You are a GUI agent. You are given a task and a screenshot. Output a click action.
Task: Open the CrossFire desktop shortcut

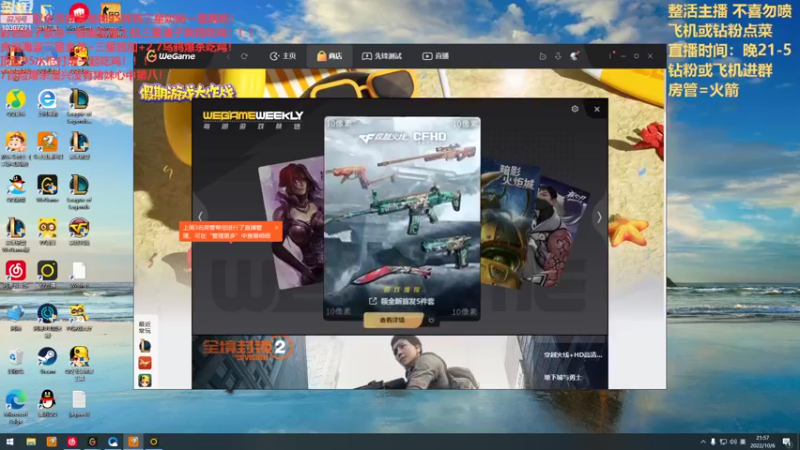pos(79,232)
